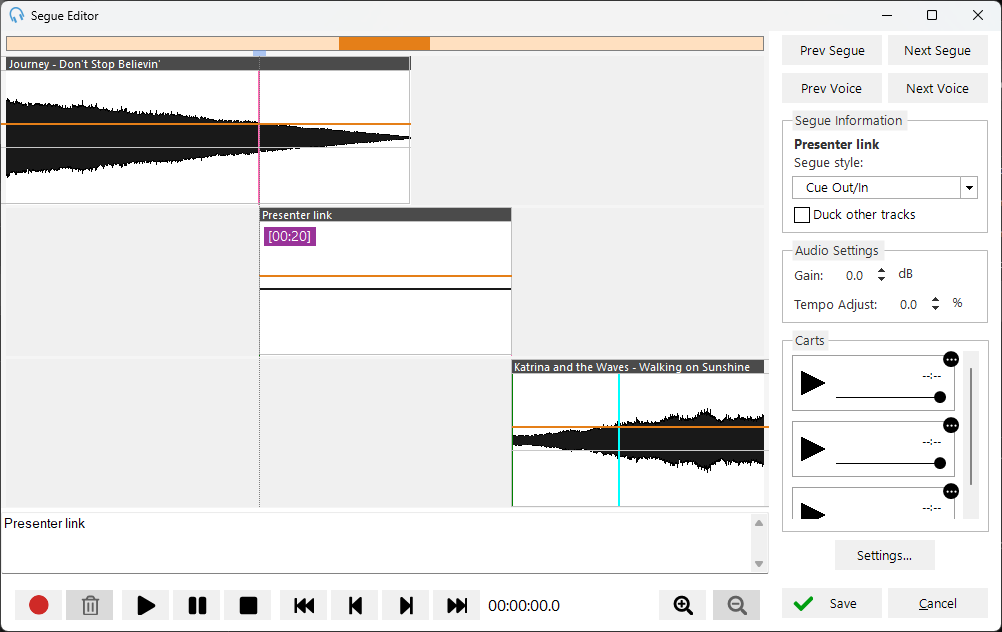This screenshot has height=632, width=1002.
Task: Decrease Tempo Adjust with down arrow
Action: (x=936, y=308)
